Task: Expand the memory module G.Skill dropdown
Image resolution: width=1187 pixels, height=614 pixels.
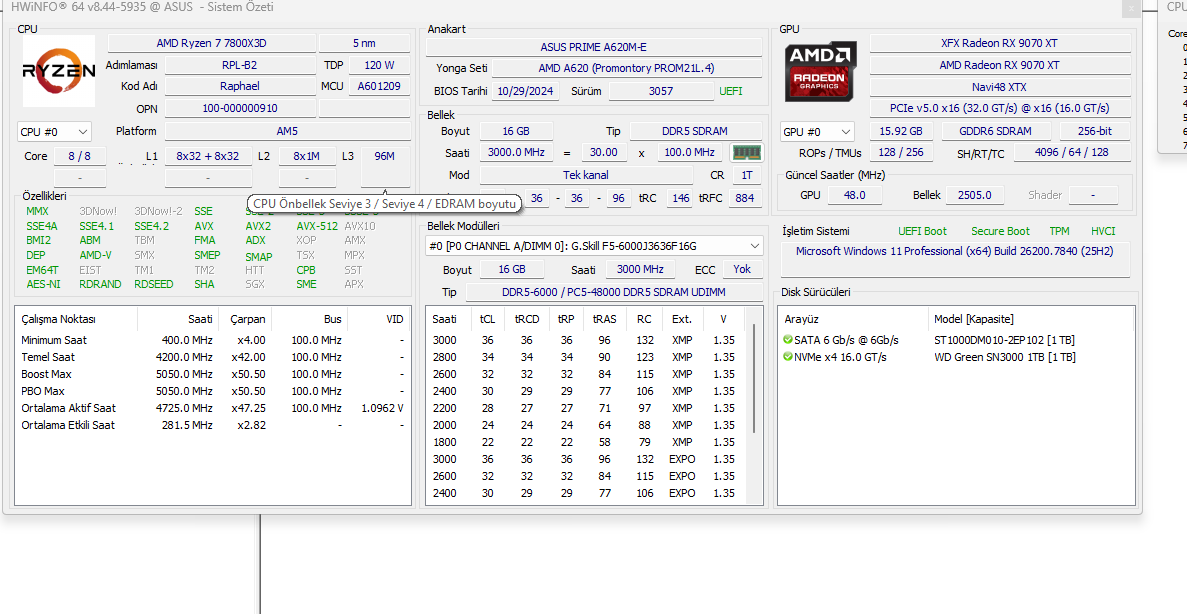Action: click(594, 246)
